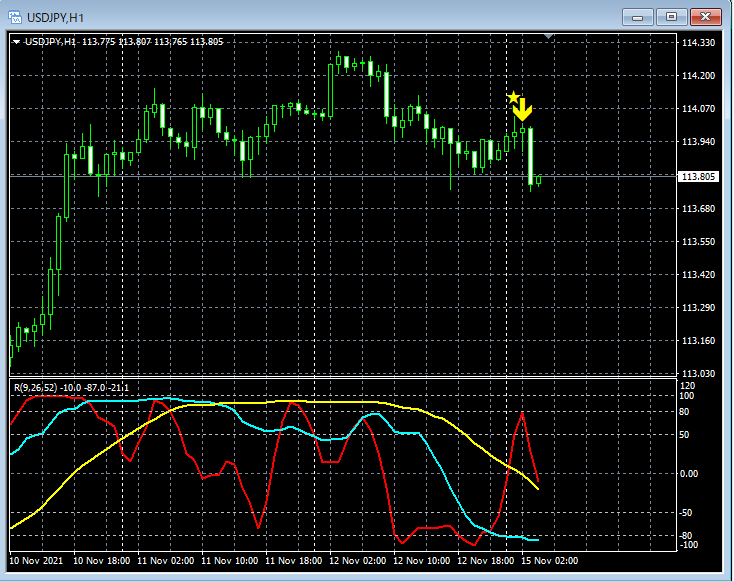This screenshot has width=734, height=581.
Task: Click the OHLC header 113.775 113.807 113.765 113.805
Action: [153, 42]
